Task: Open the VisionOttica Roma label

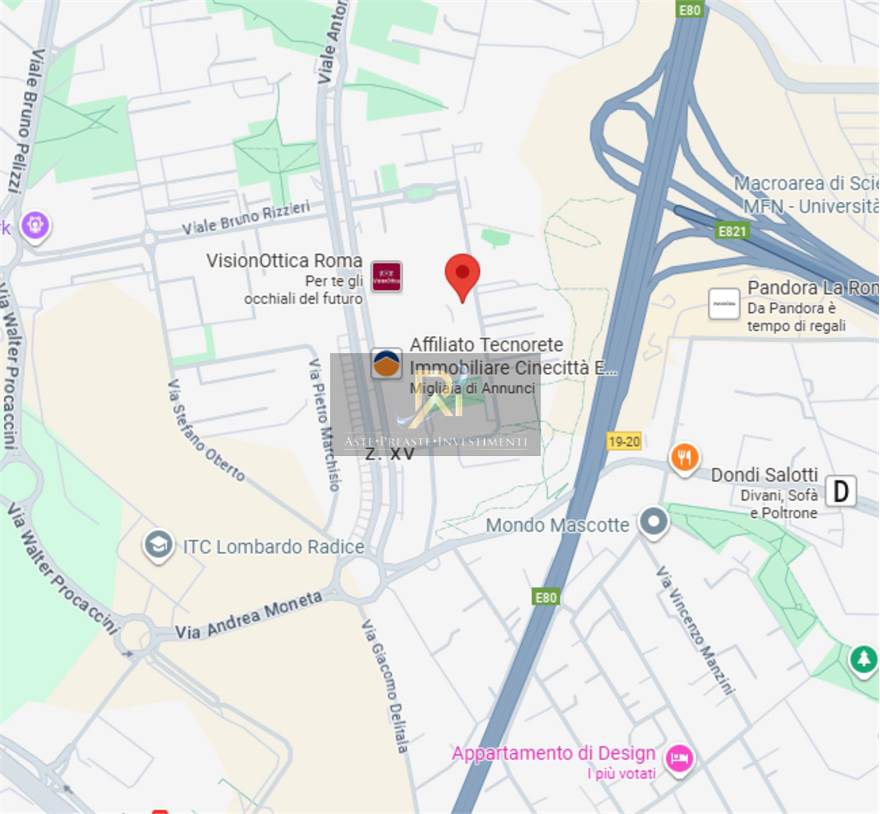Action: [284, 260]
